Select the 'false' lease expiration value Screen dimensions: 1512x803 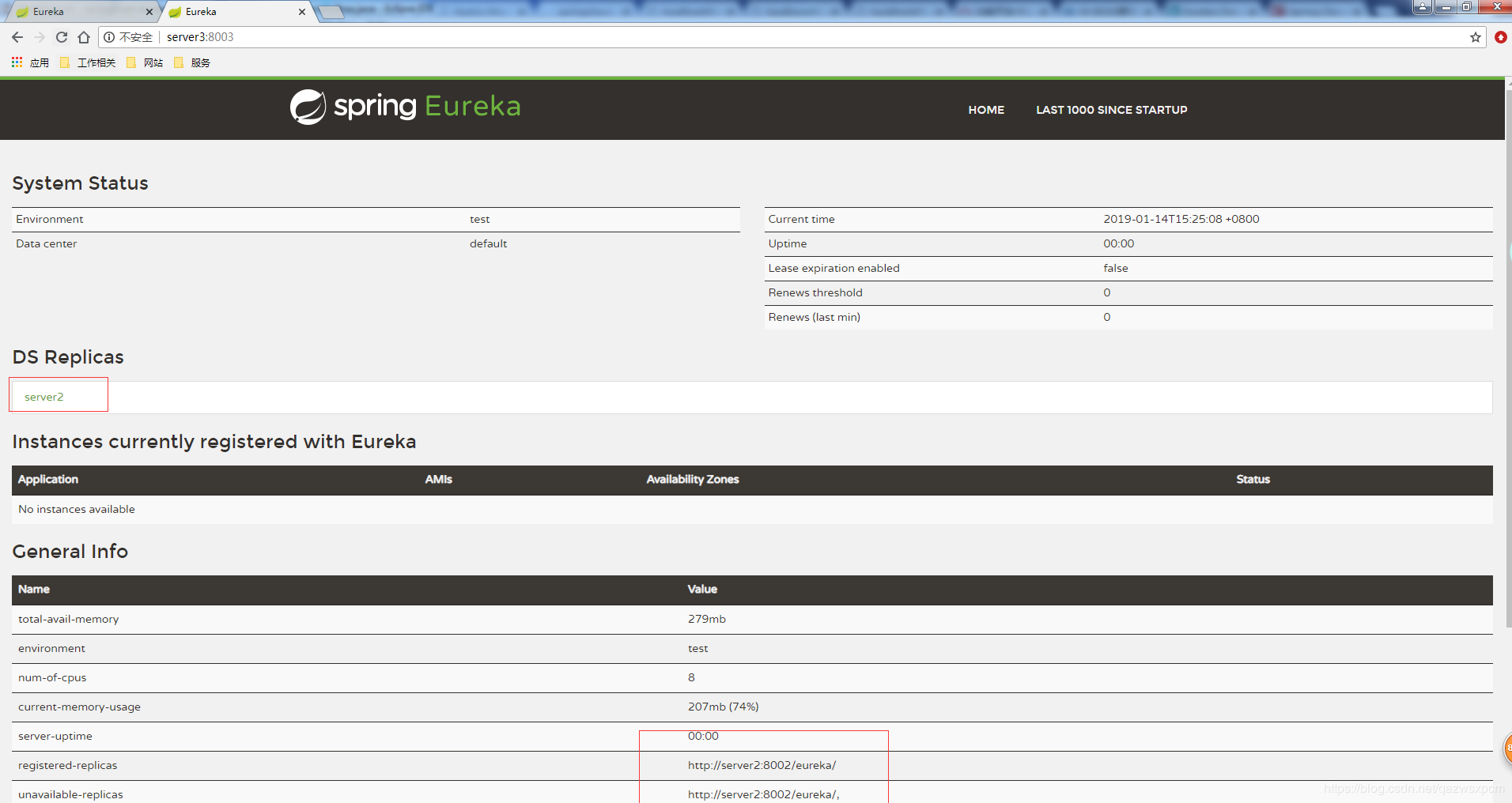(1116, 268)
